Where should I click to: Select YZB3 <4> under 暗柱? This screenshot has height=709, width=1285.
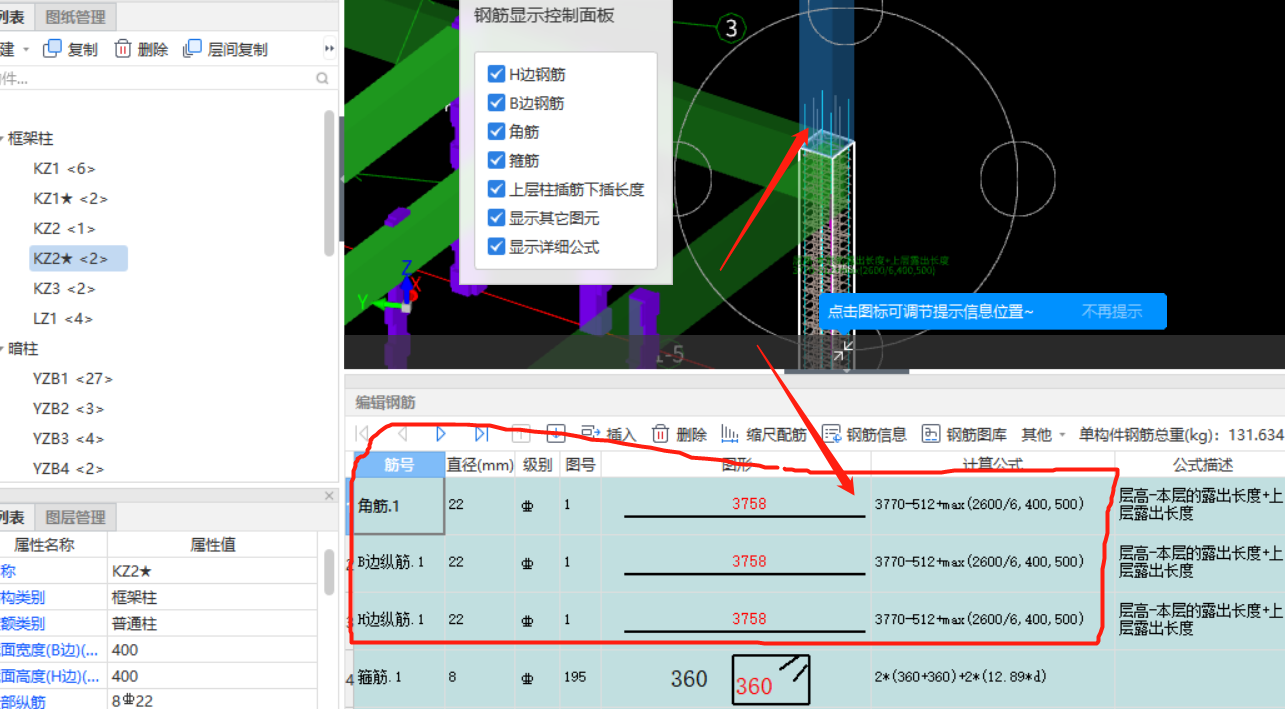point(68,439)
